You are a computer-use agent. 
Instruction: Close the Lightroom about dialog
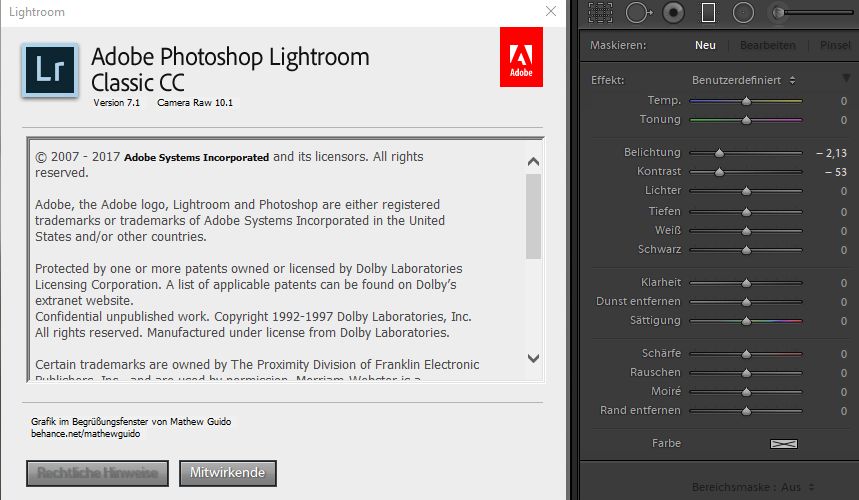click(x=551, y=11)
